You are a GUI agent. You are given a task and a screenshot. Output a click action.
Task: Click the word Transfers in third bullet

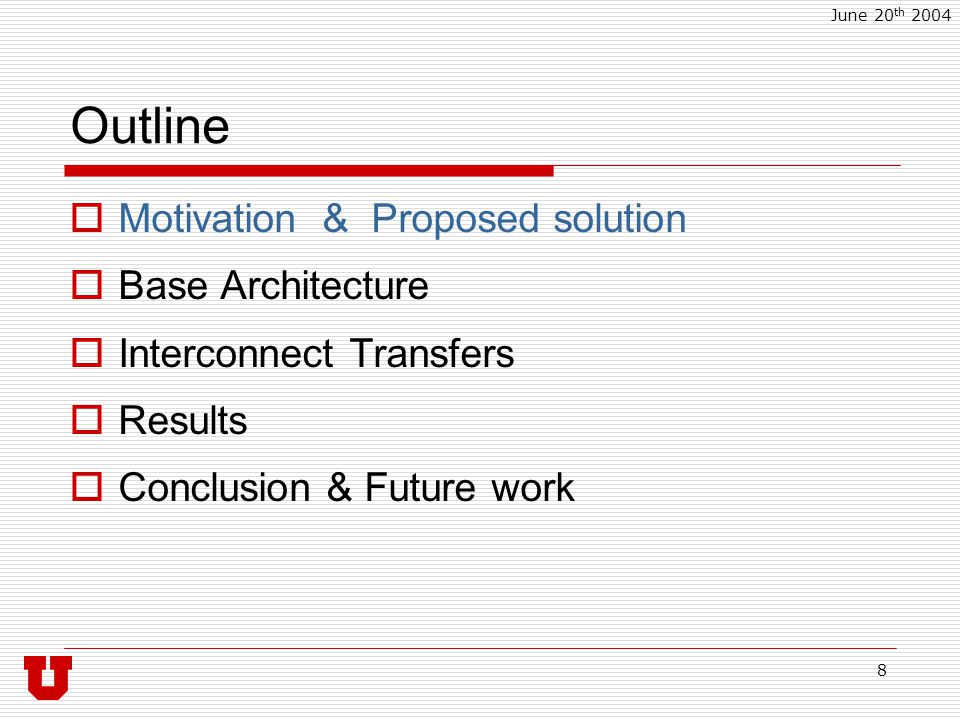(x=432, y=353)
